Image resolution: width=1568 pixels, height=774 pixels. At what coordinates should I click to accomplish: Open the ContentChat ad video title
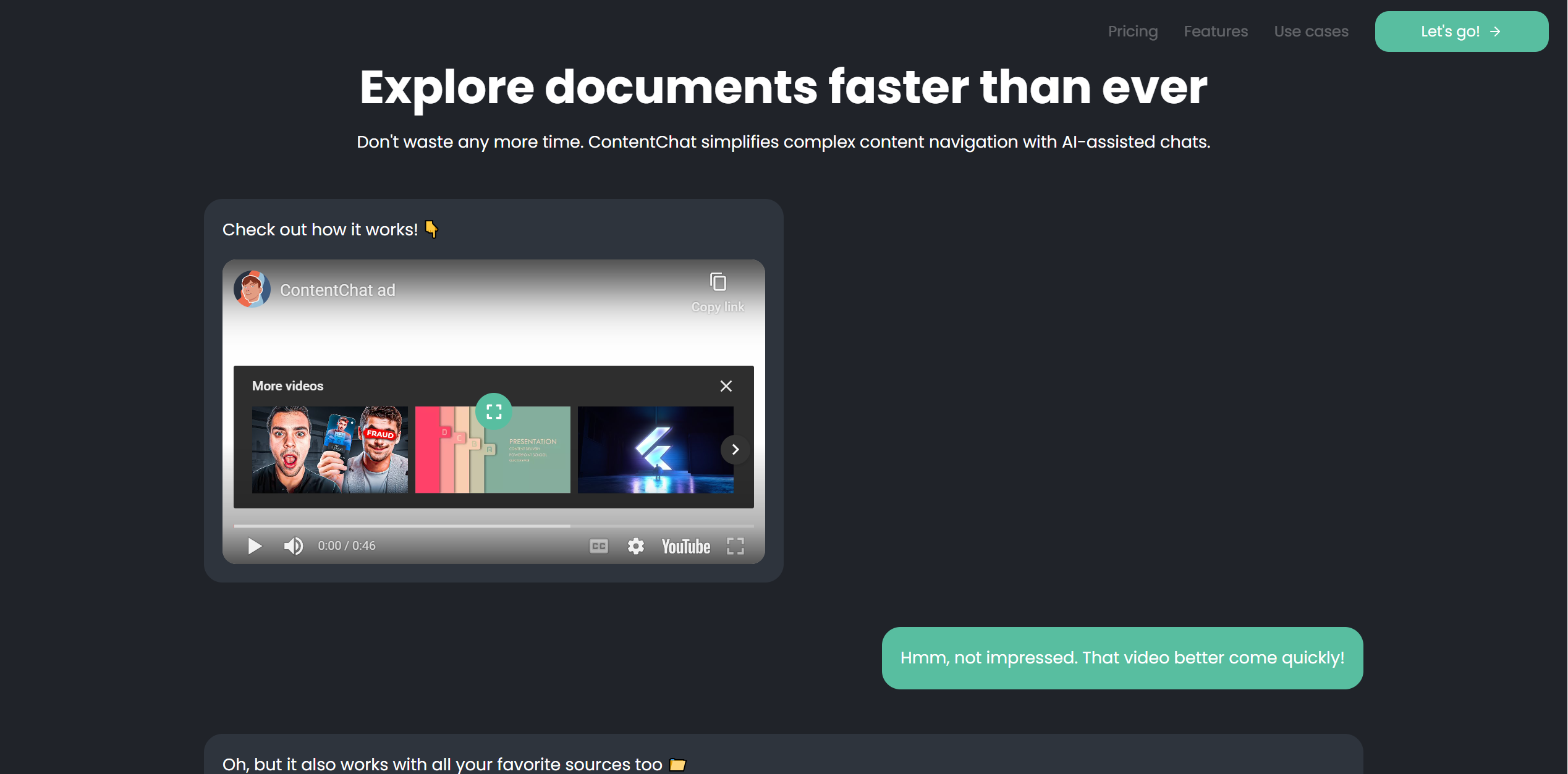pyautogui.click(x=337, y=290)
